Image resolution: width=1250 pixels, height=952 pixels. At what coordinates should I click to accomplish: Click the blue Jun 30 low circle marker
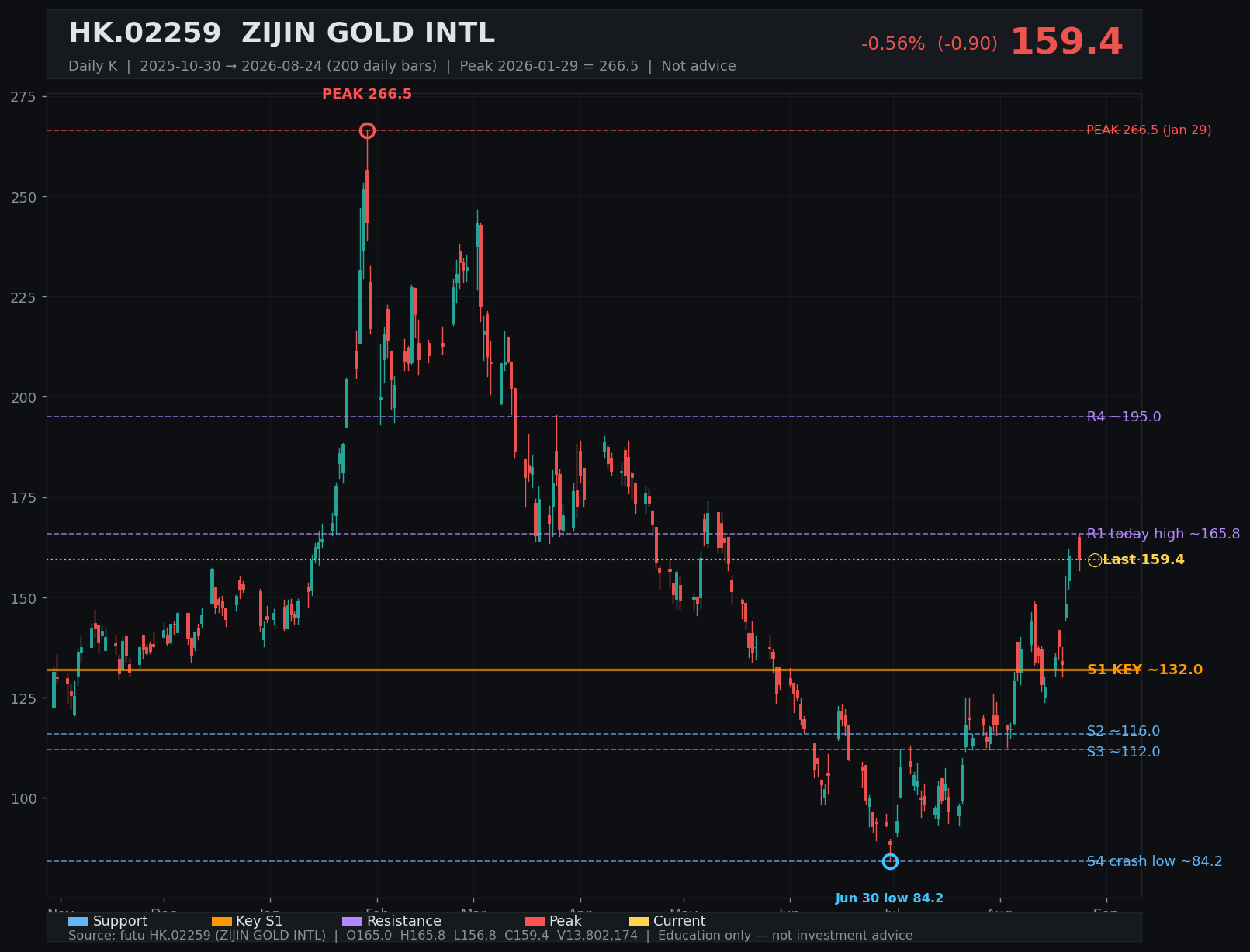(x=890, y=861)
